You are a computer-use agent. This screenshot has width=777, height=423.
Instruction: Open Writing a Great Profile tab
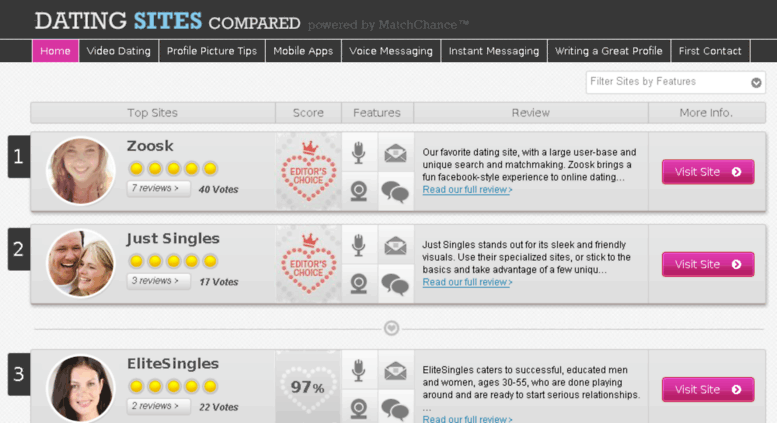click(x=609, y=51)
